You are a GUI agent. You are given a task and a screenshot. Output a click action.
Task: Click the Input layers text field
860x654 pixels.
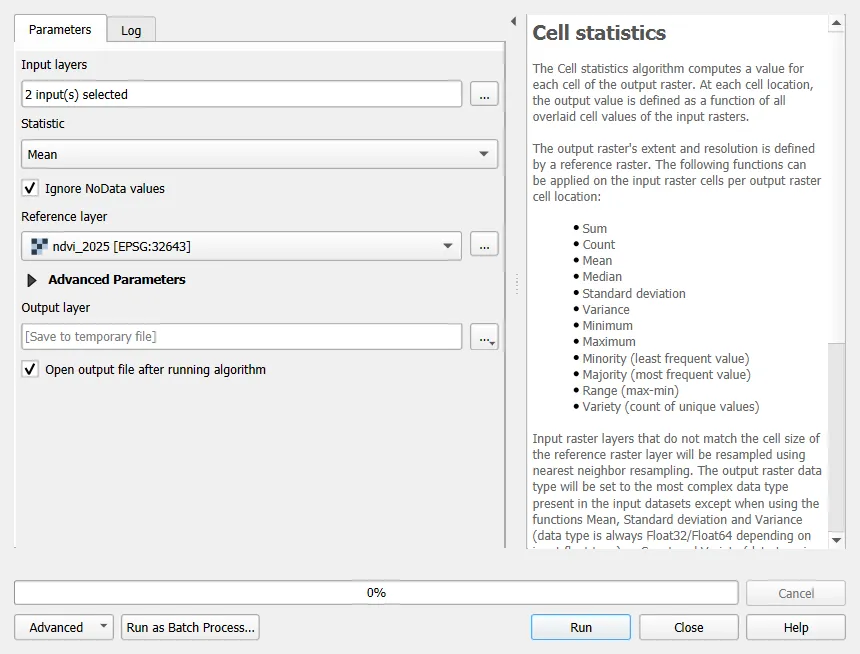[x=241, y=94]
